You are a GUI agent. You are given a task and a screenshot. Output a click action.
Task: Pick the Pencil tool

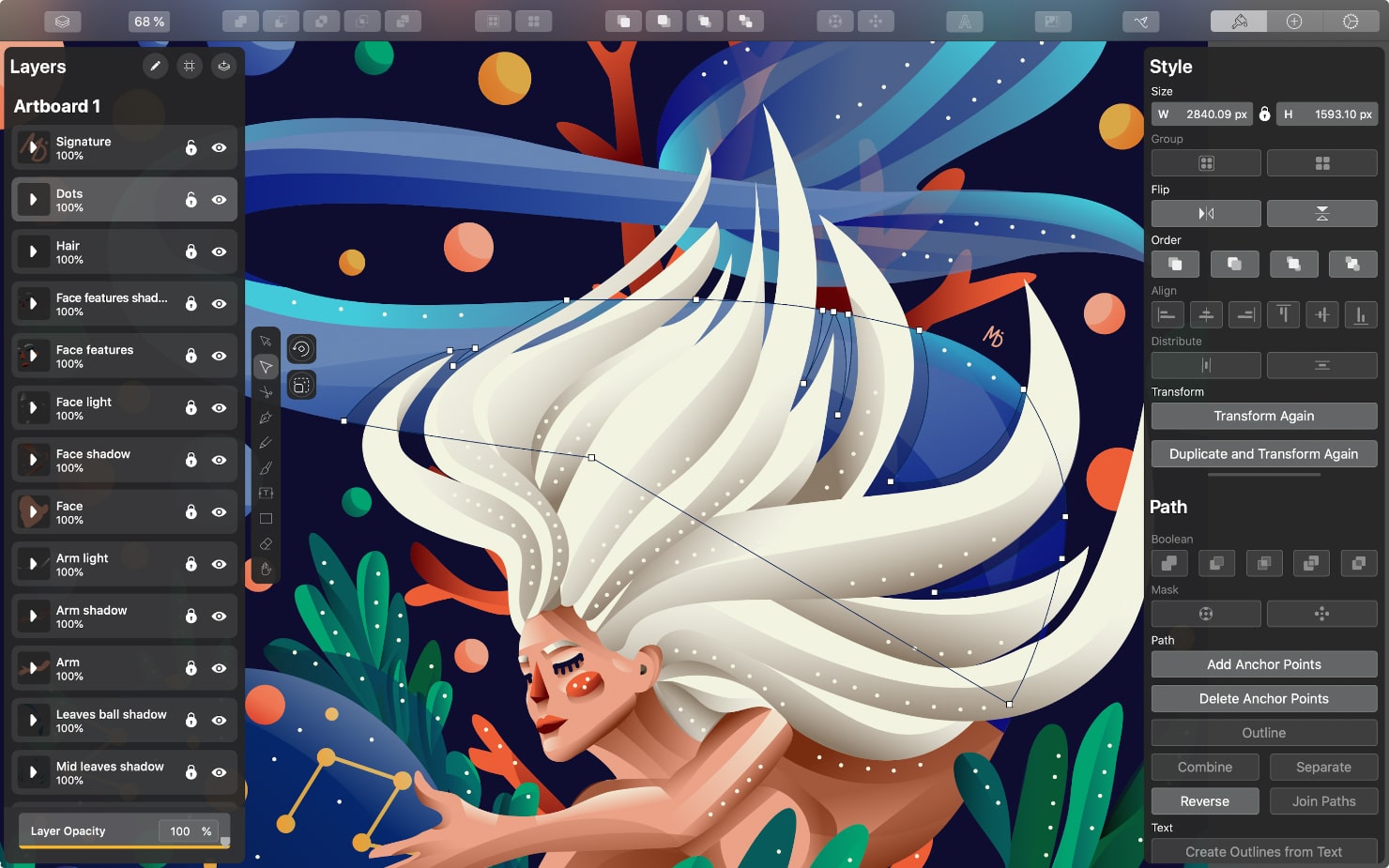(x=266, y=441)
